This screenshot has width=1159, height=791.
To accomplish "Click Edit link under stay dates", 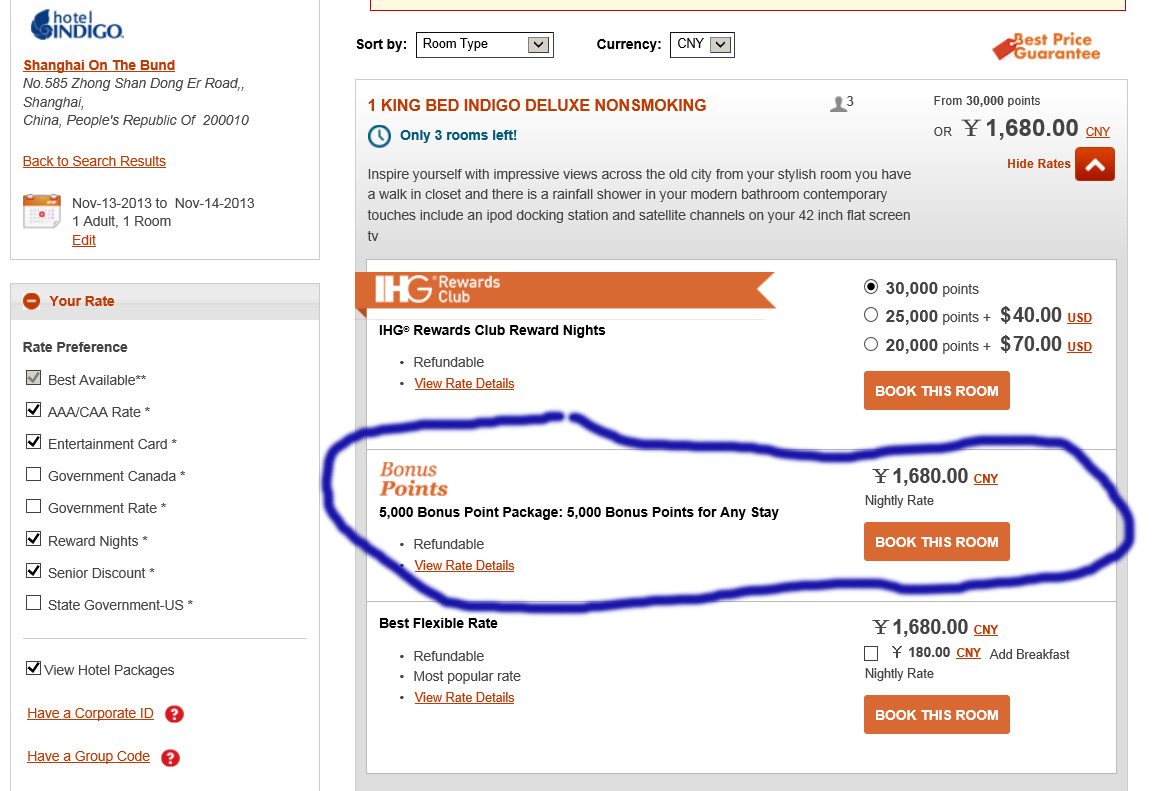I will [84, 240].
